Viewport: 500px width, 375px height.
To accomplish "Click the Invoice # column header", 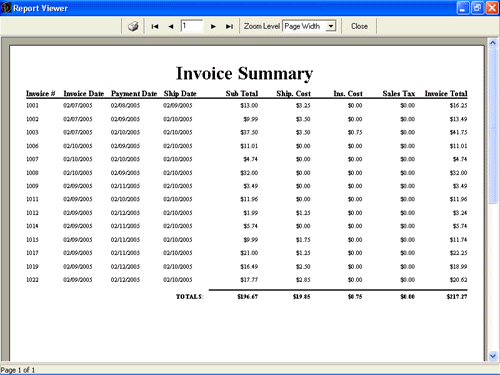I will 41,94.
